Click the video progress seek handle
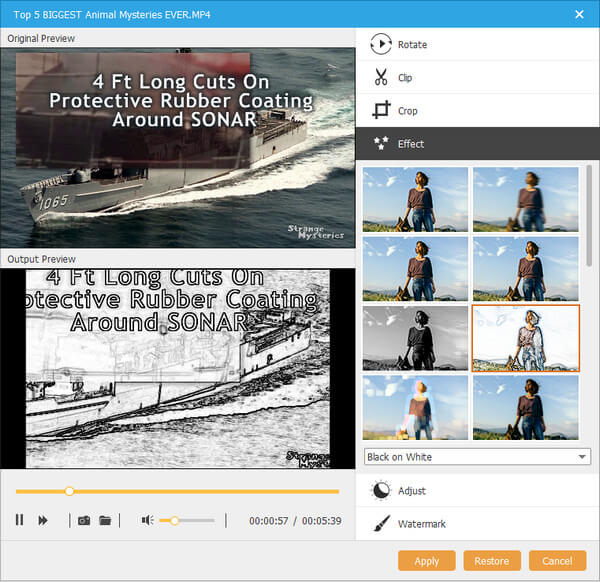The image size is (600, 582). (x=69, y=491)
